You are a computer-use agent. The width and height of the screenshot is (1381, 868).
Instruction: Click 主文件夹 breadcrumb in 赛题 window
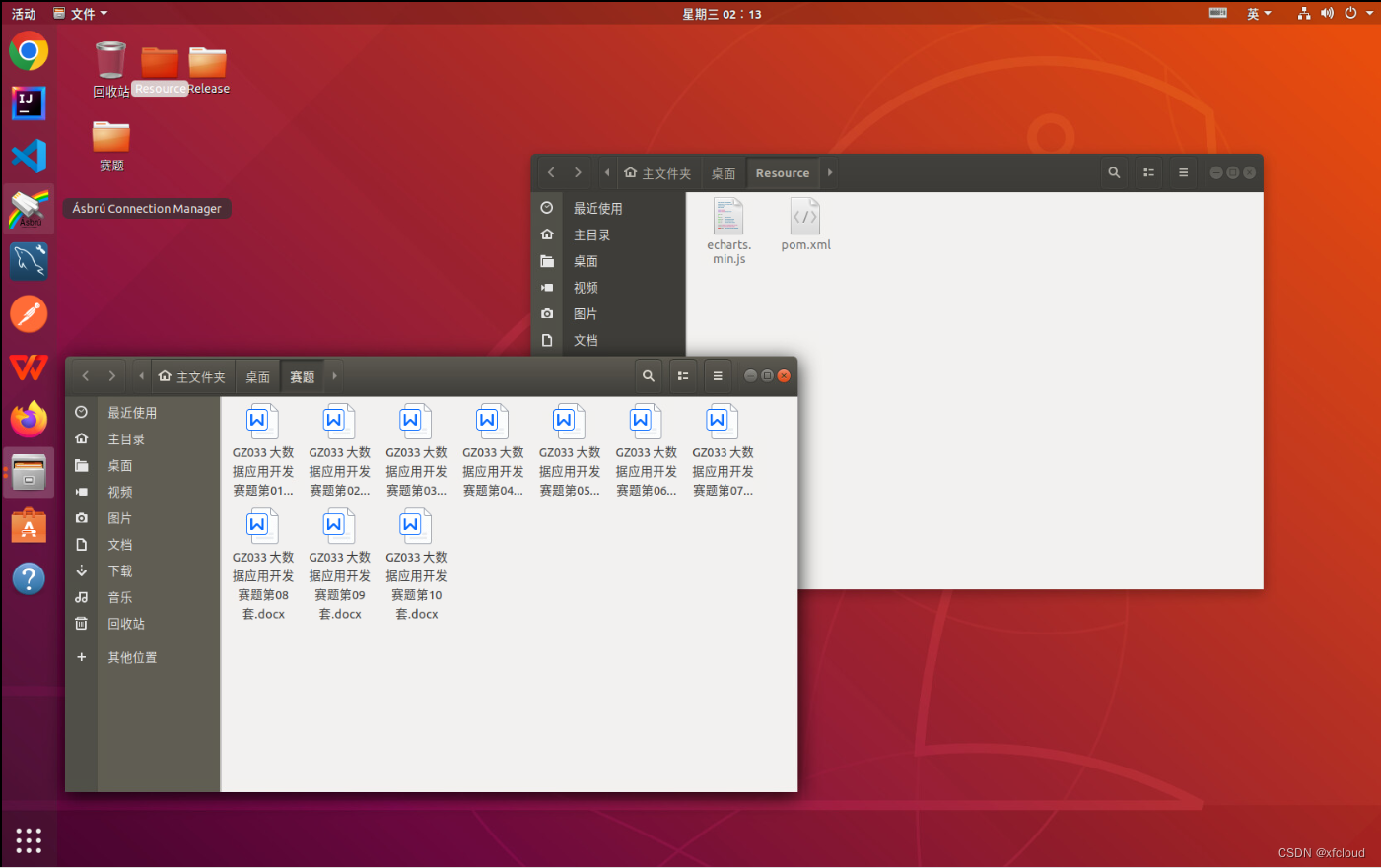coord(192,376)
